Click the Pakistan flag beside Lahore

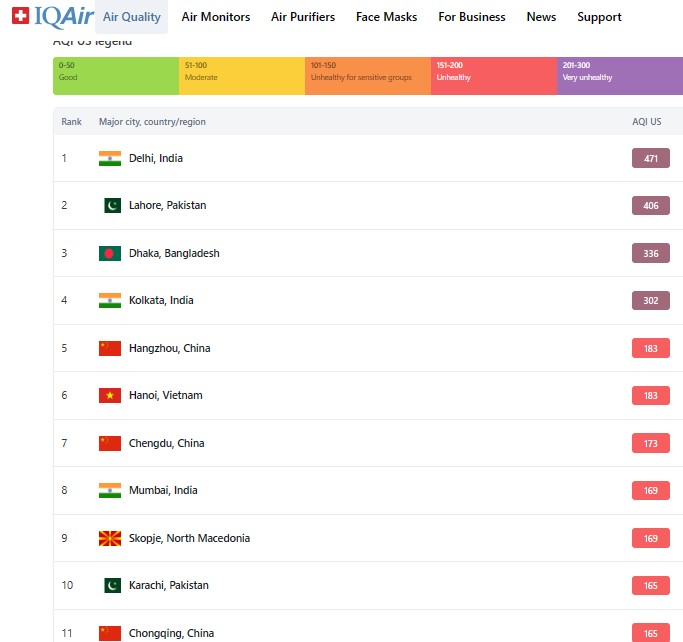click(x=111, y=205)
